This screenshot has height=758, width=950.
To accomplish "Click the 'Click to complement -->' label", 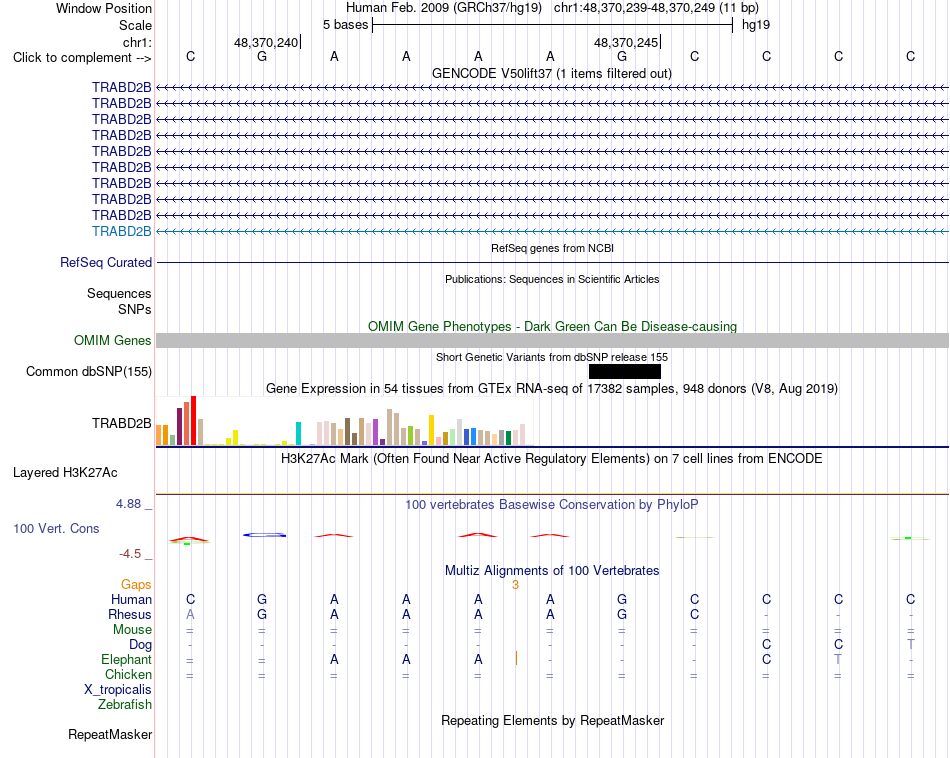I will pyautogui.click(x=82, y=58).
